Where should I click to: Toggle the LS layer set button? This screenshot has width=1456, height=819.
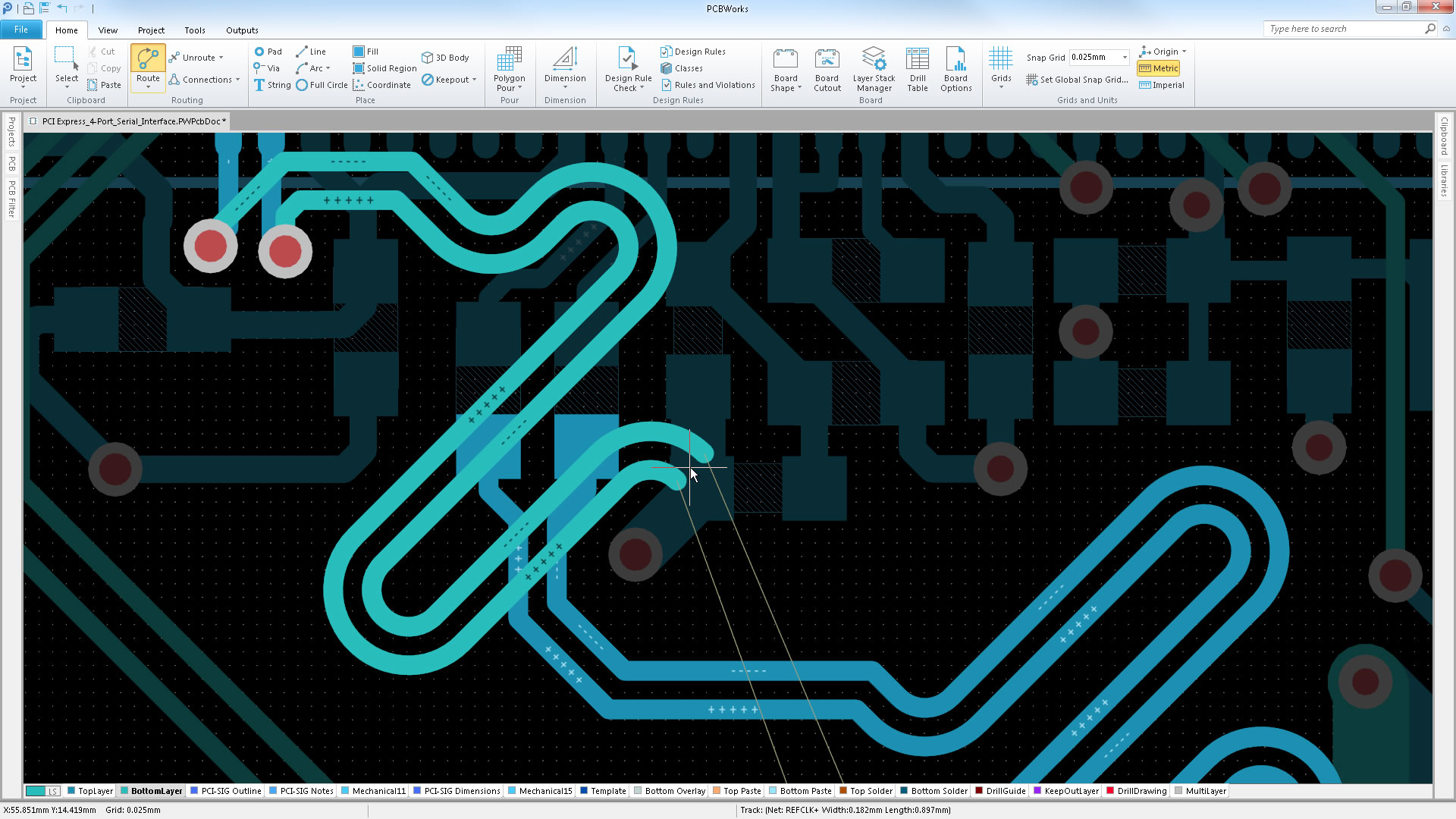[43, 791]
